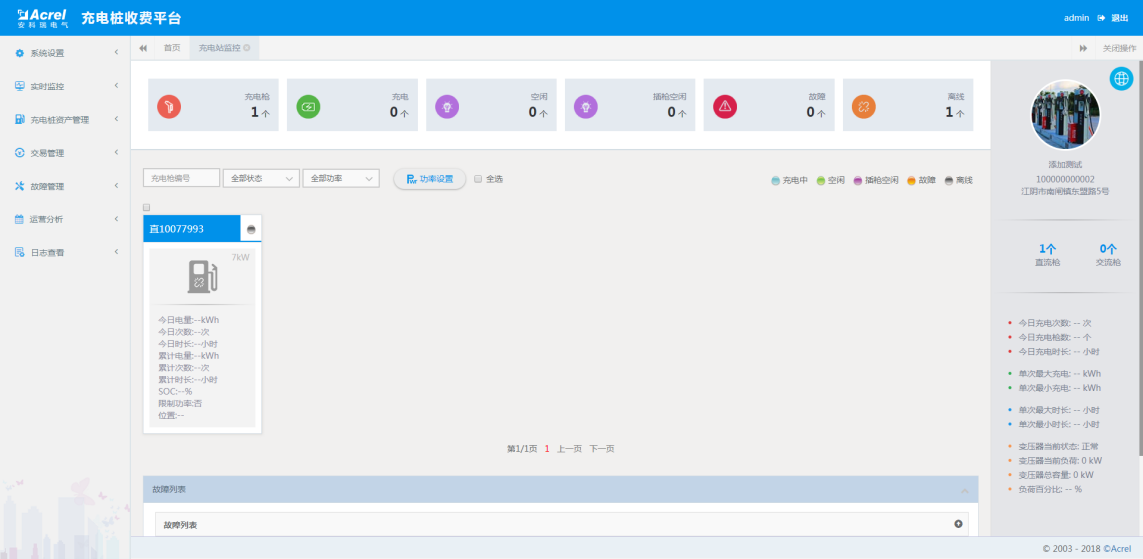Click the 退出 logout icon
Viewport: 1143px width, 559px height.
(x=1101, y=17)
